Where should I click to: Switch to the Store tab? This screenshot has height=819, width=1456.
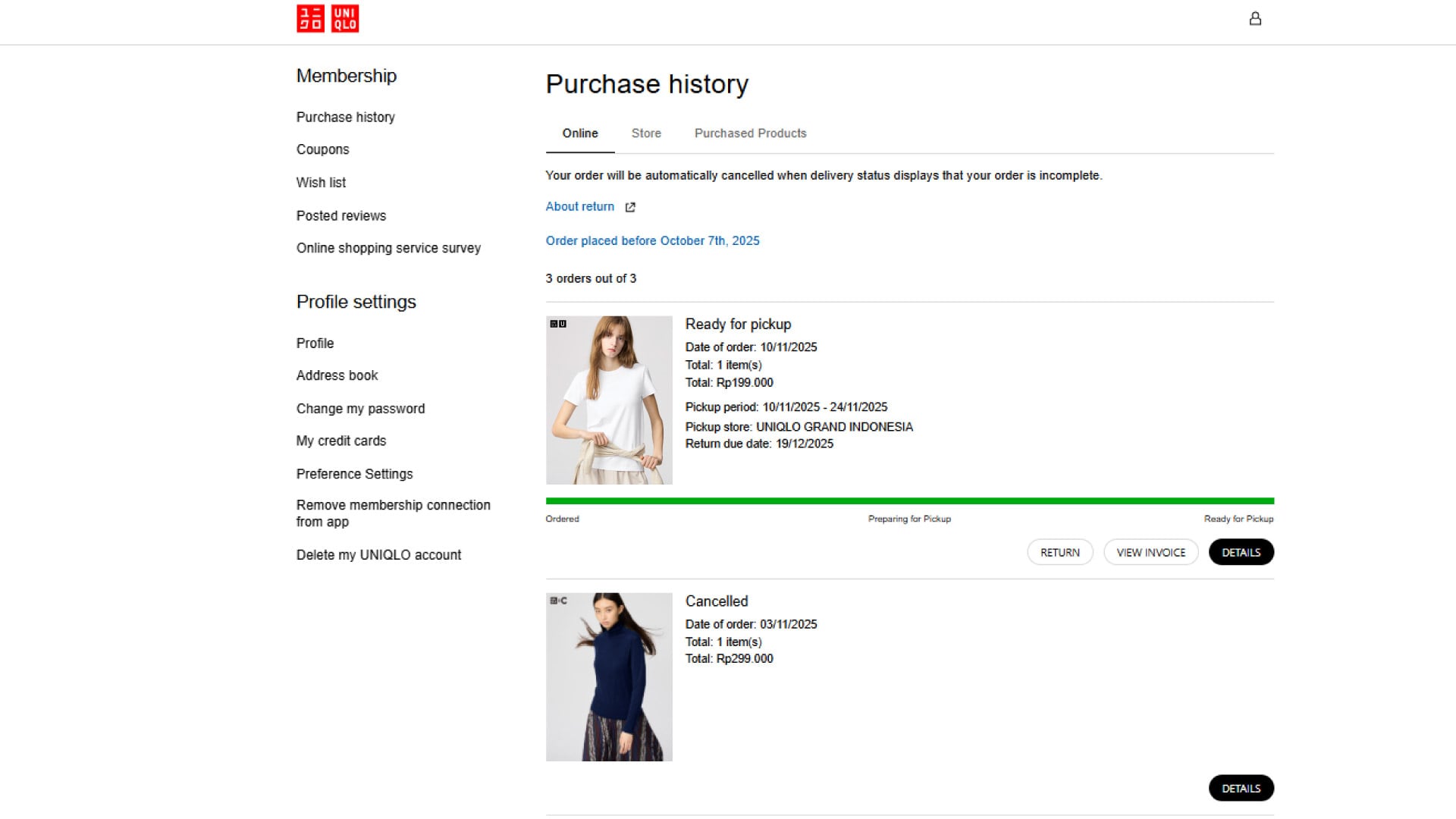click(x=645, y=133)
